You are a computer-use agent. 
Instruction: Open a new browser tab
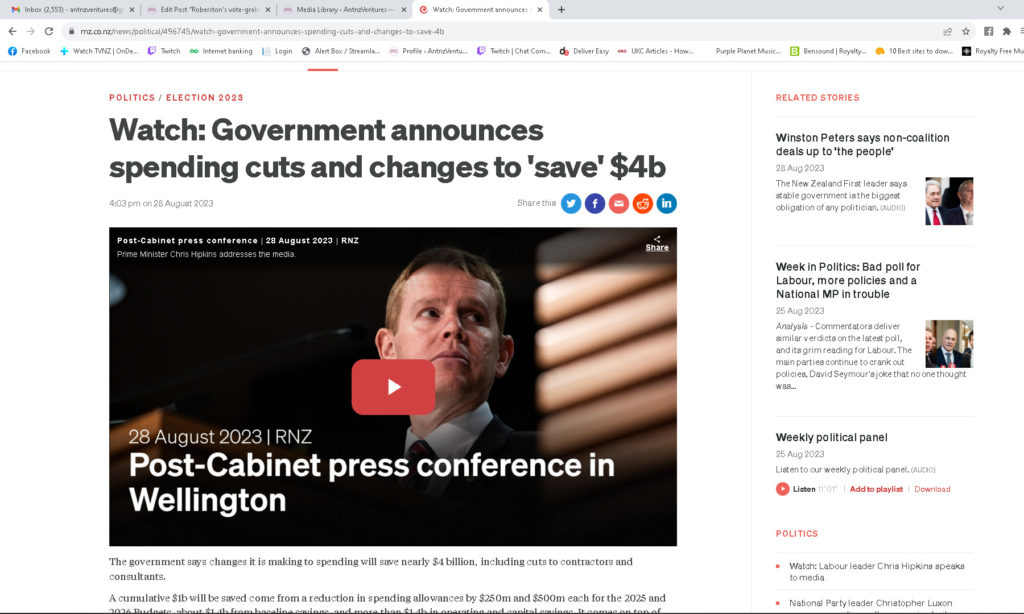(561, 10)
